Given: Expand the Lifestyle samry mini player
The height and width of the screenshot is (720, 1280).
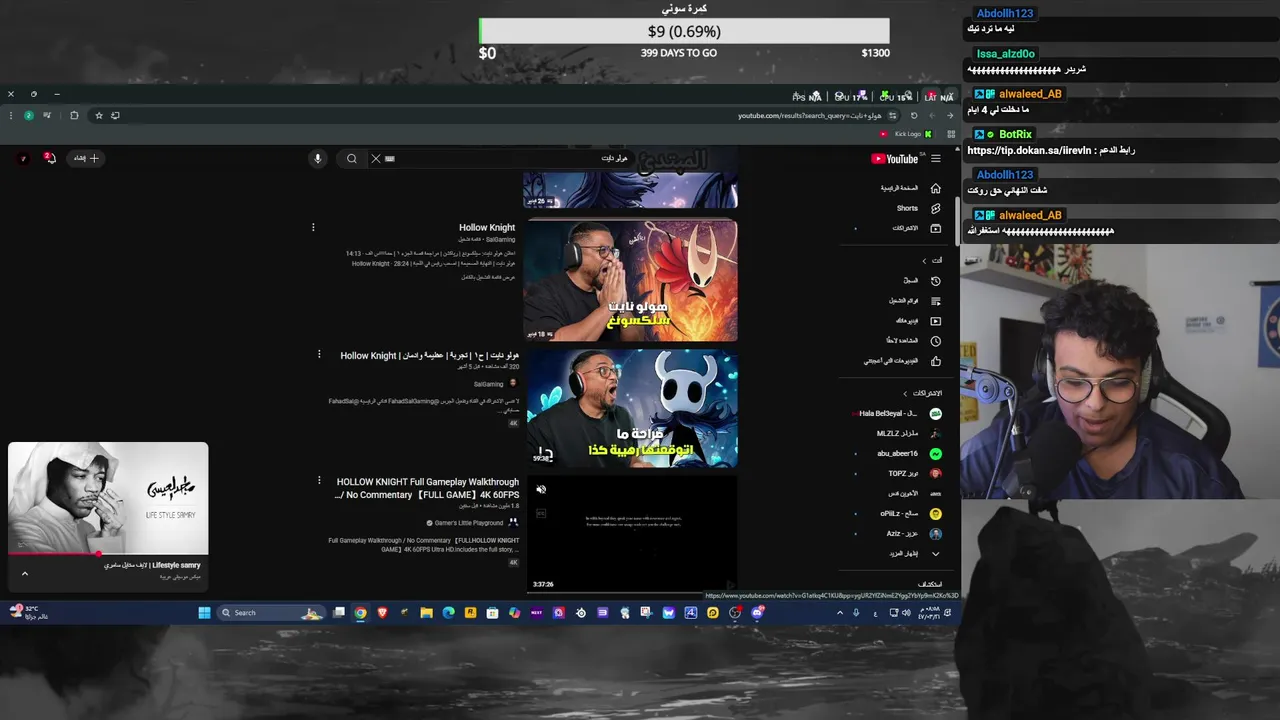Looking at the screenshot, I should pyautogui.click(x=25, y=574).
